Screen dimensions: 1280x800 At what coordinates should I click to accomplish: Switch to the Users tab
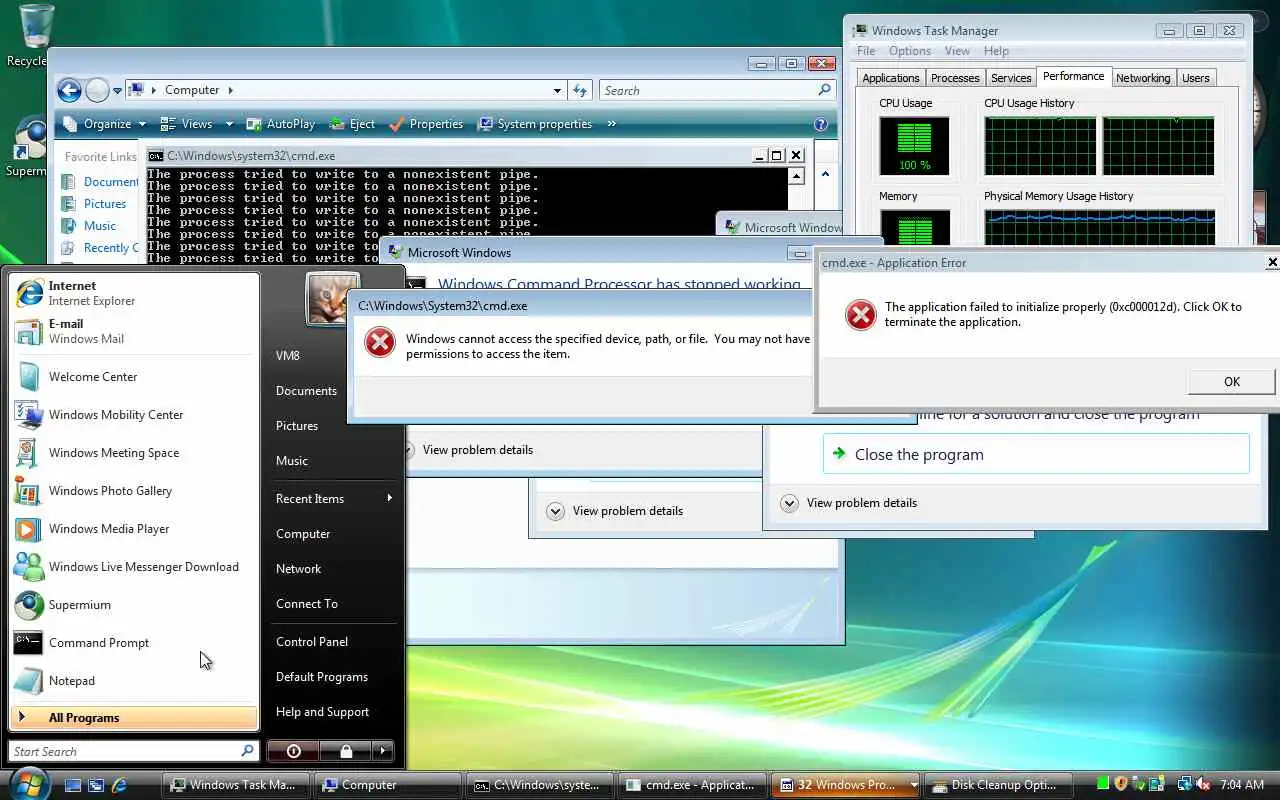click(1196, 78)
